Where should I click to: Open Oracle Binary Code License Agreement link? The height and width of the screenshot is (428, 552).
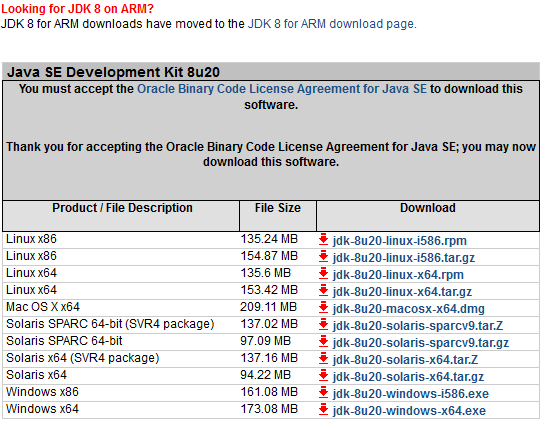(x=282, y=89)
